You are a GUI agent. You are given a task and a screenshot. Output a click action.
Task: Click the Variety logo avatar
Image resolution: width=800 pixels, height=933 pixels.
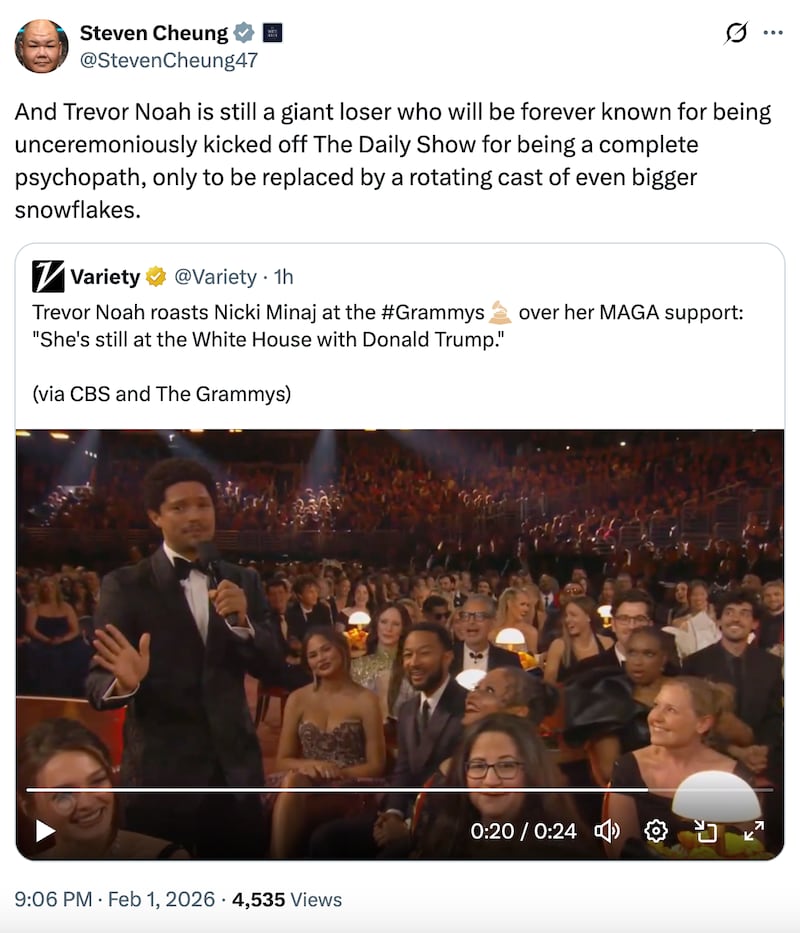click(48, 276)
